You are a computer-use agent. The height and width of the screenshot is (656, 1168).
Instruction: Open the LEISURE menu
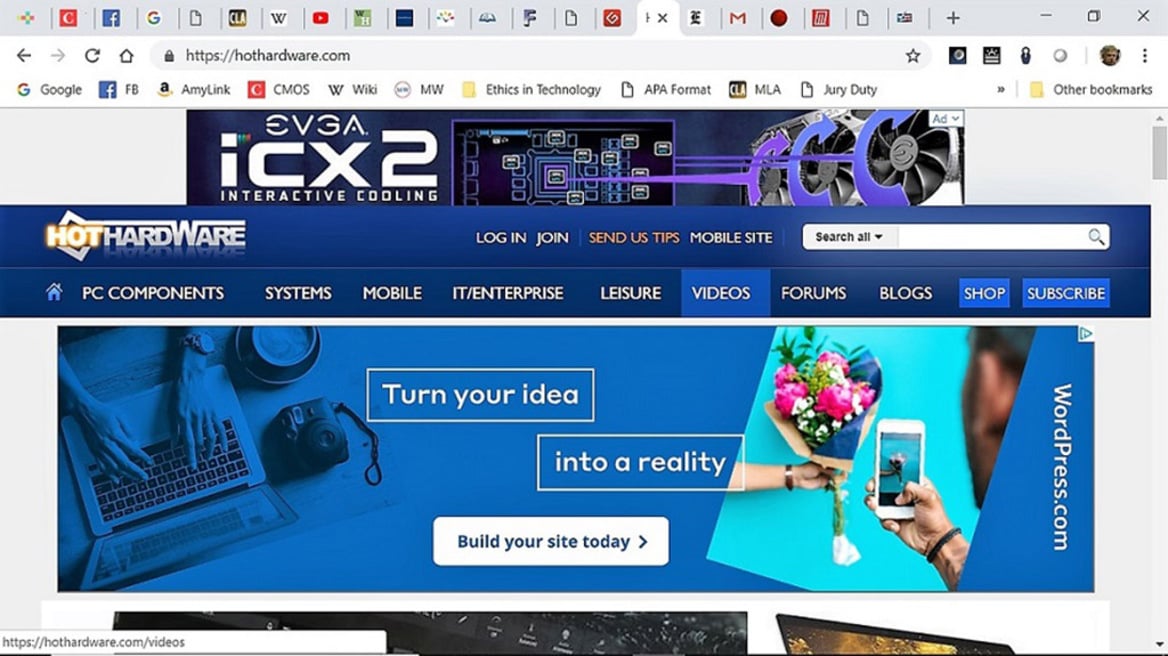coord(630,293)
